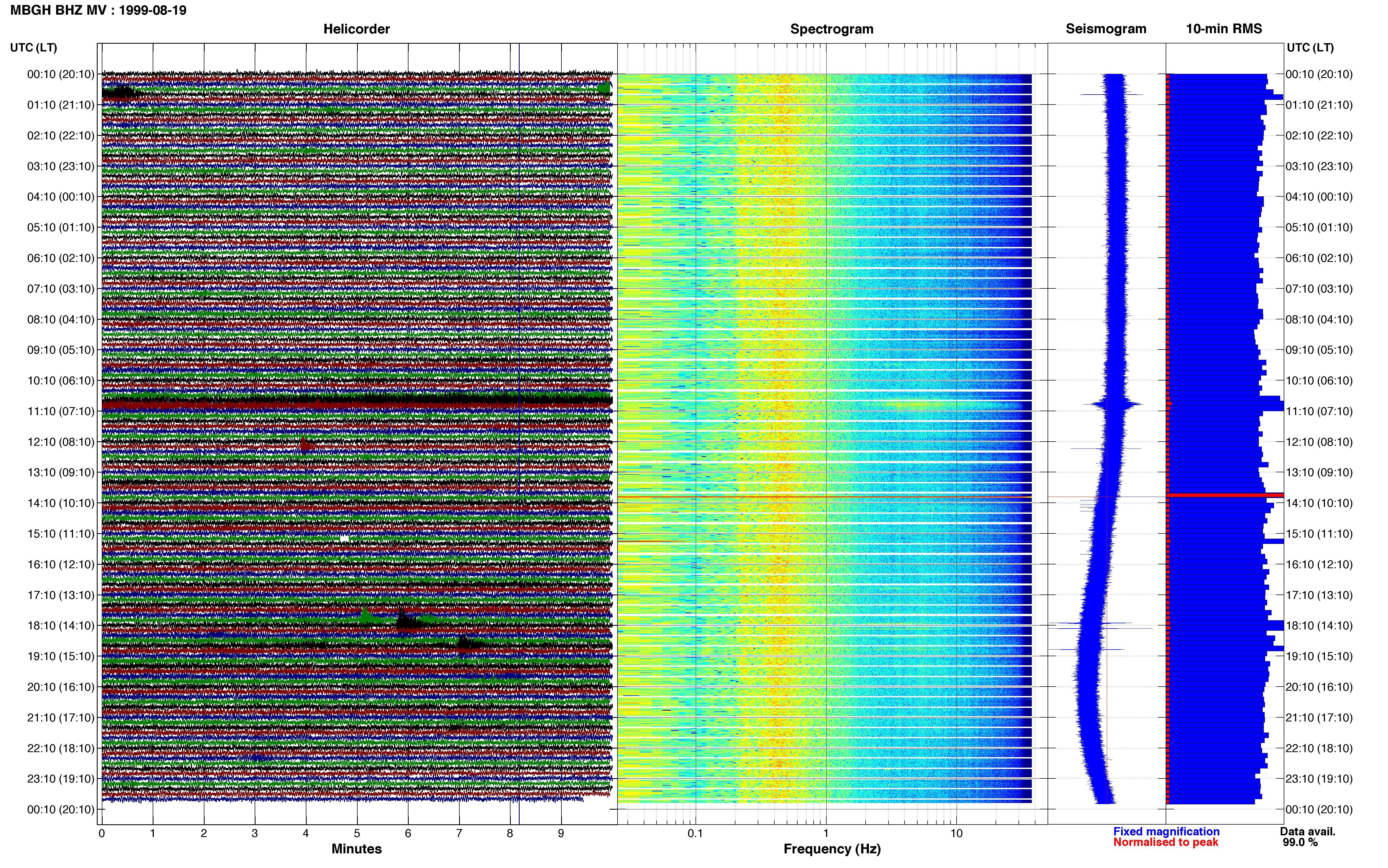1388x868 pixels.
Task: Click right time label '09:10 (05:10)'
Action: [x=1319, y=350]
